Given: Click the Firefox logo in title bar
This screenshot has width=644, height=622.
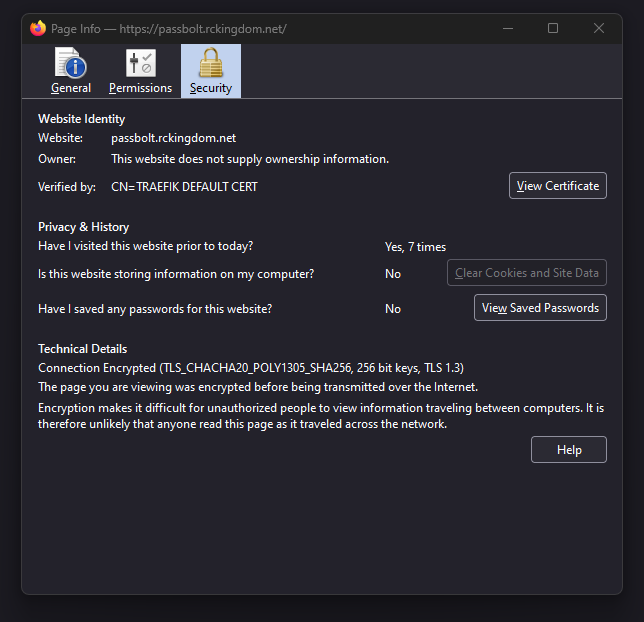Looking at the screenshot, I should (x=38, y=28).
